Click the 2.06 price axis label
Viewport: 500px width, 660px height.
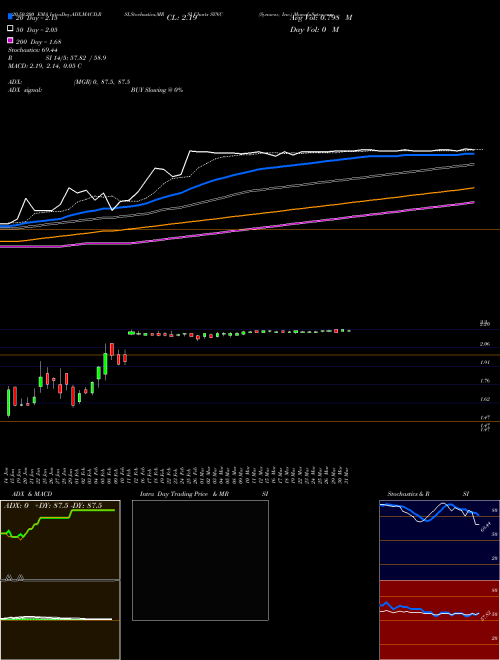click(x=485, y=344)
